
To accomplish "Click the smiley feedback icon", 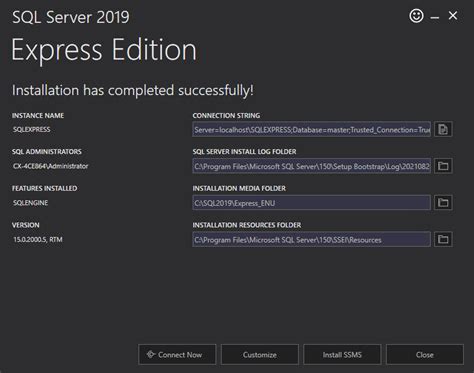I will tap(416, 16).
